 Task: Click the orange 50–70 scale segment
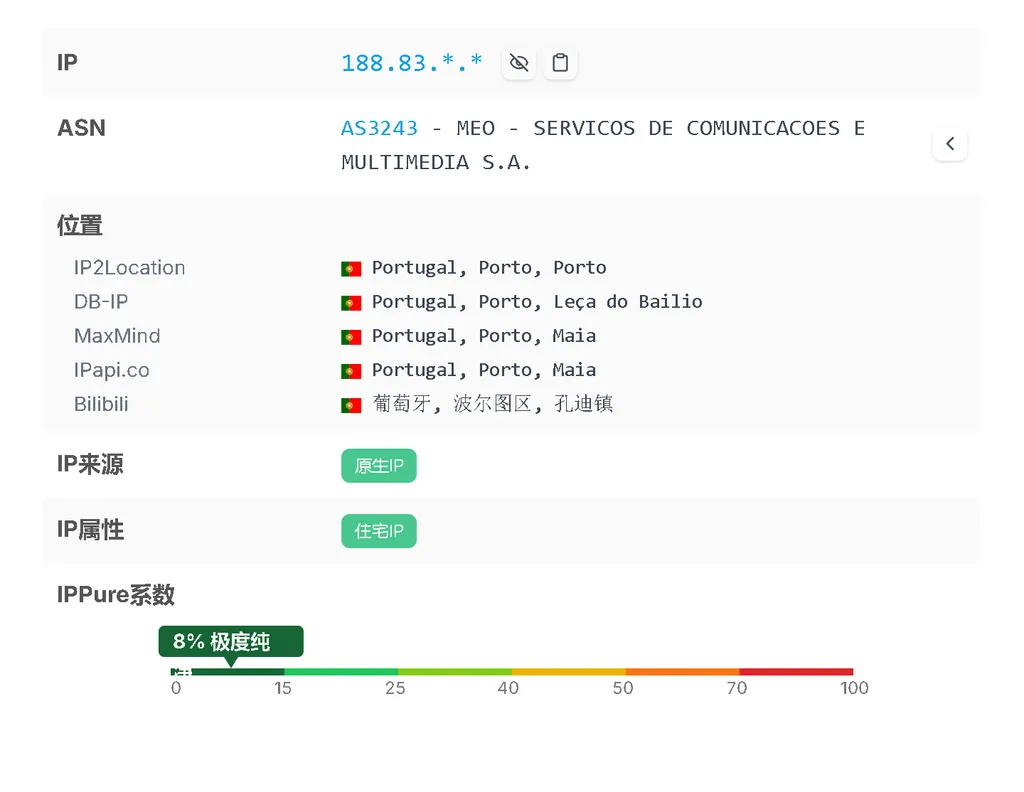pos(682,671)
